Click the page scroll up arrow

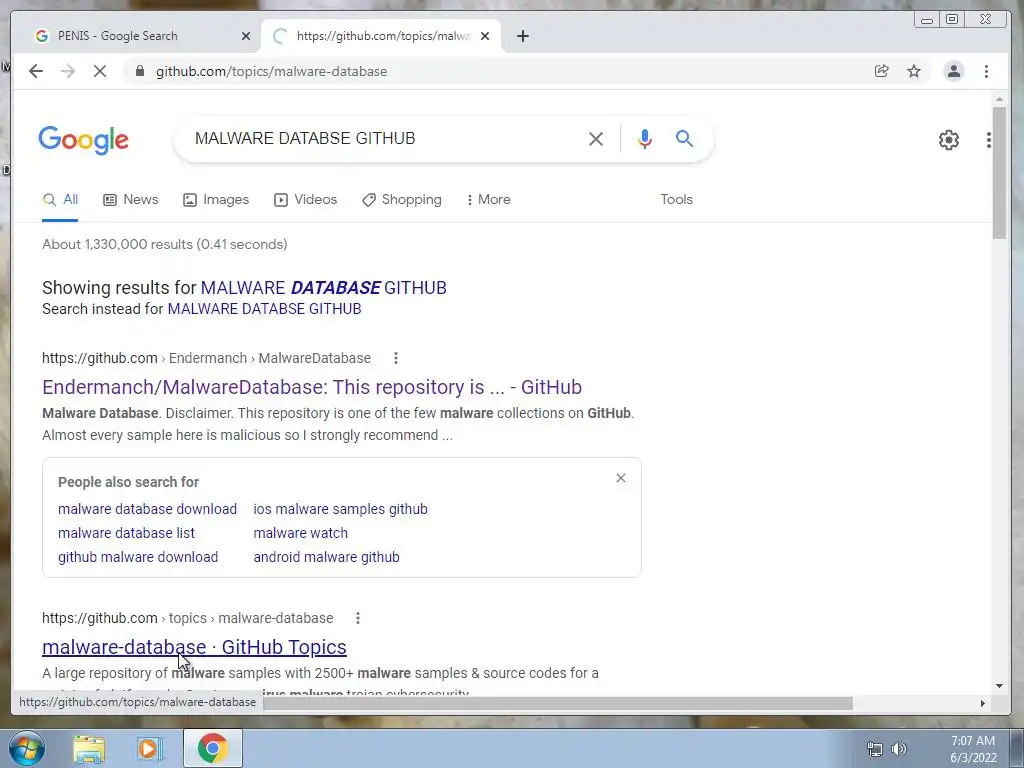pyautogui.click(x=999, y=100)
